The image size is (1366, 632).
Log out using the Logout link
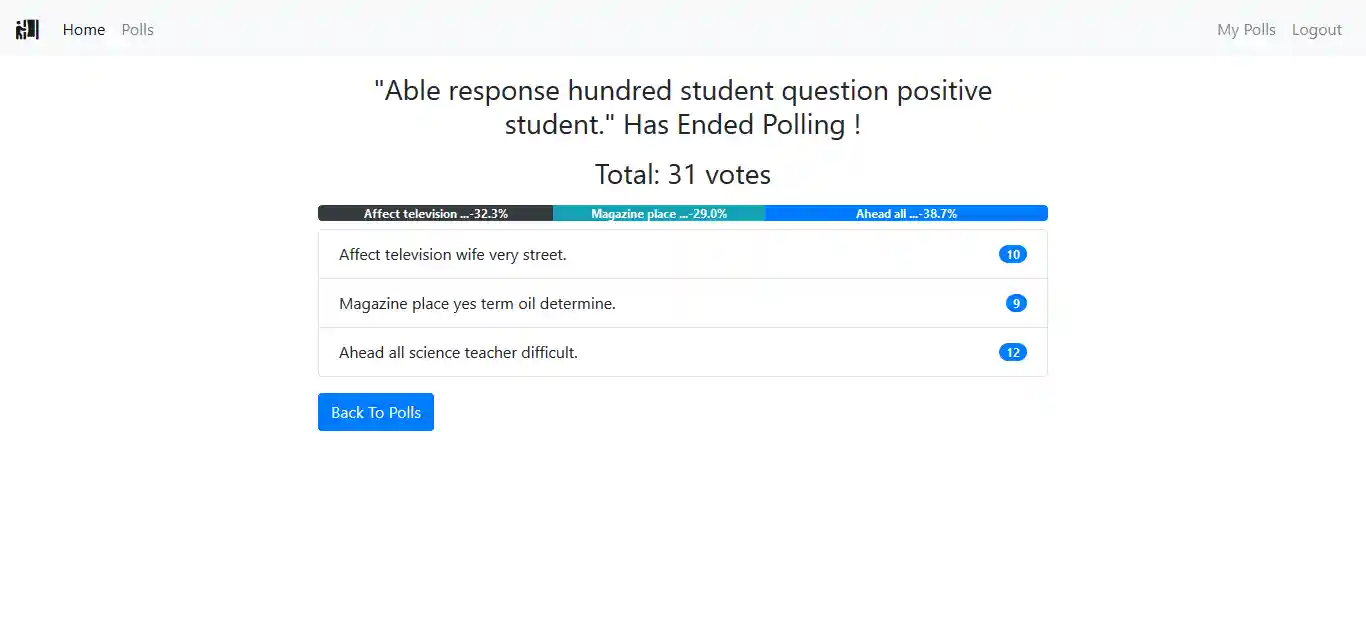(1316, 29)
